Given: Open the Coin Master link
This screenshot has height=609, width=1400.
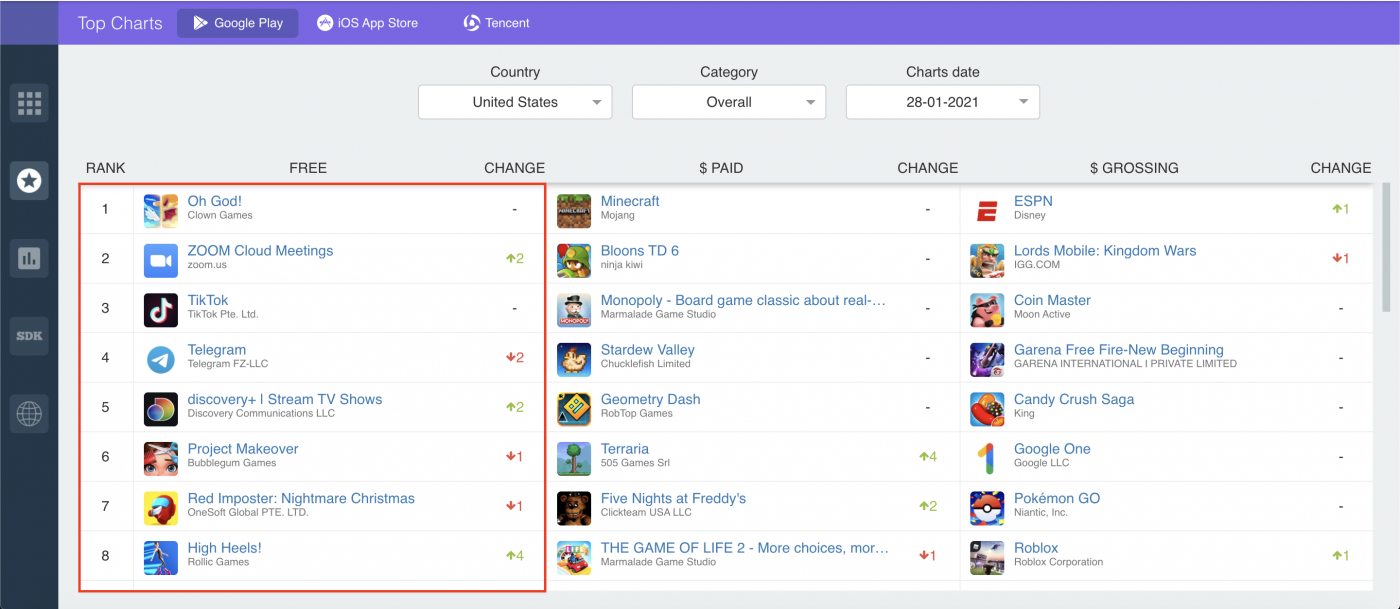Looking at the screenshot, I should pyautogui.click(x=1052, y=300).
